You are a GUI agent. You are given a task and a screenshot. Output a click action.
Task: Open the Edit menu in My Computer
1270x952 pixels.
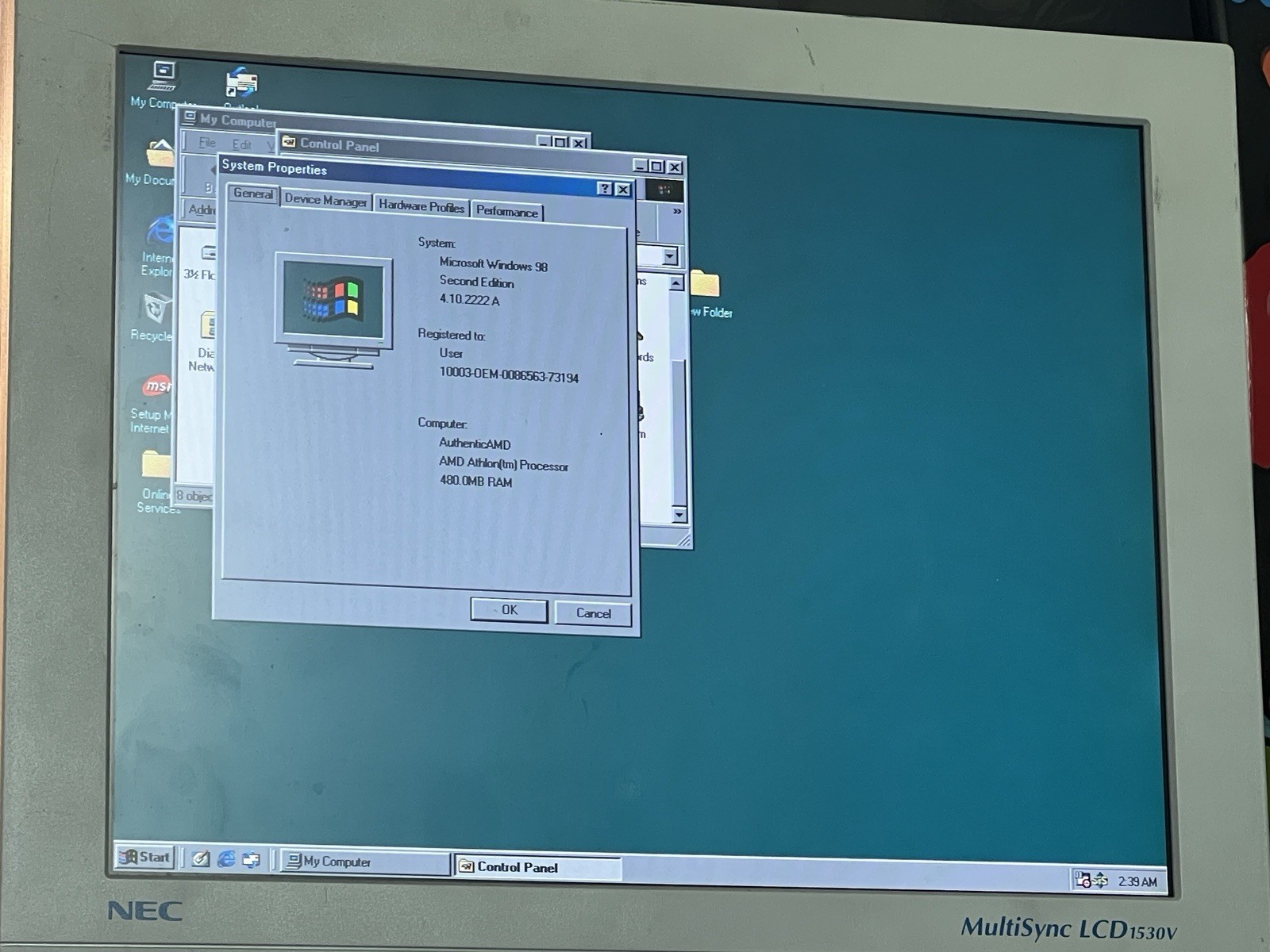pos(241,144)
